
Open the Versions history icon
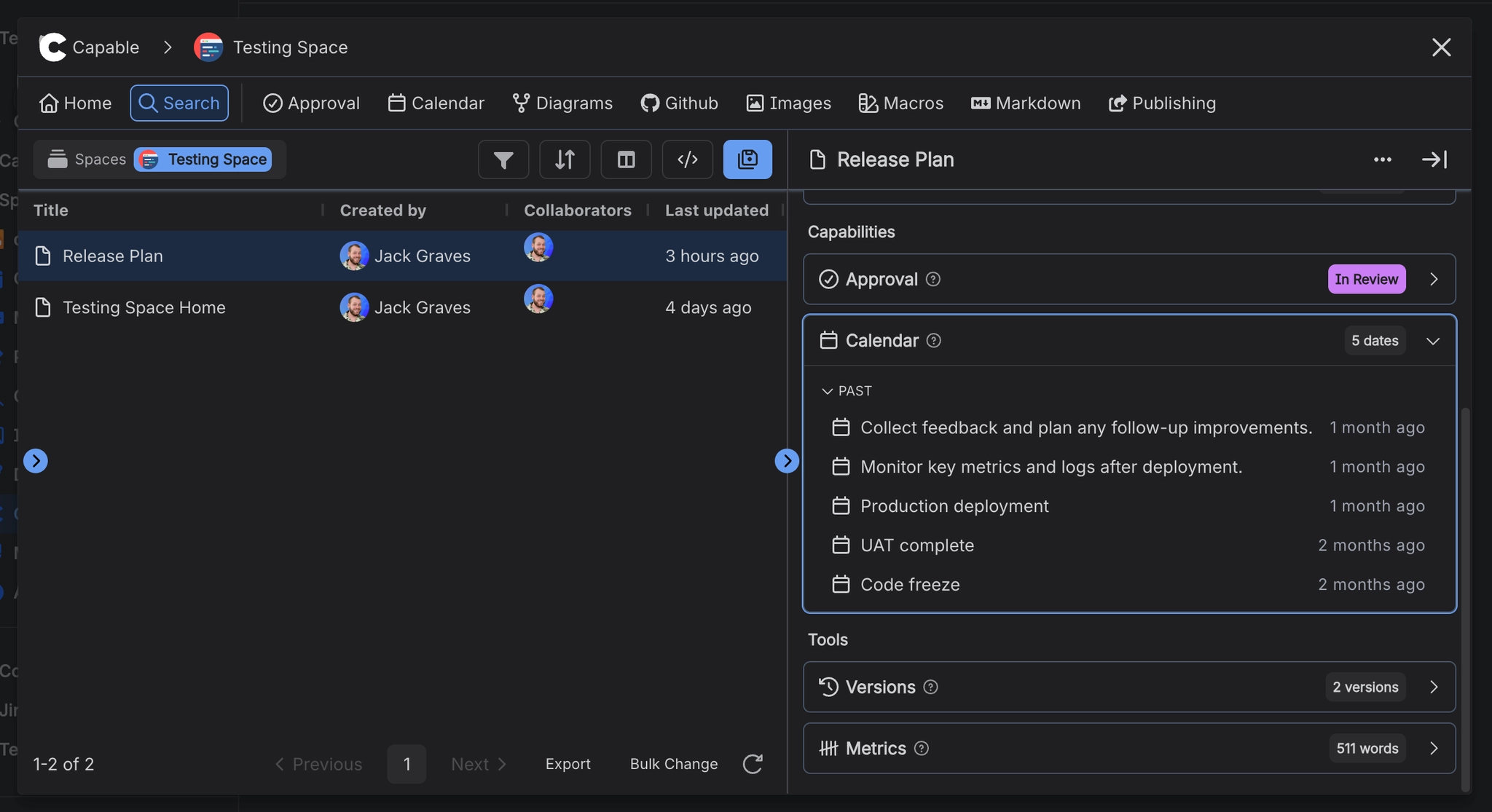(x=829, y=687)
